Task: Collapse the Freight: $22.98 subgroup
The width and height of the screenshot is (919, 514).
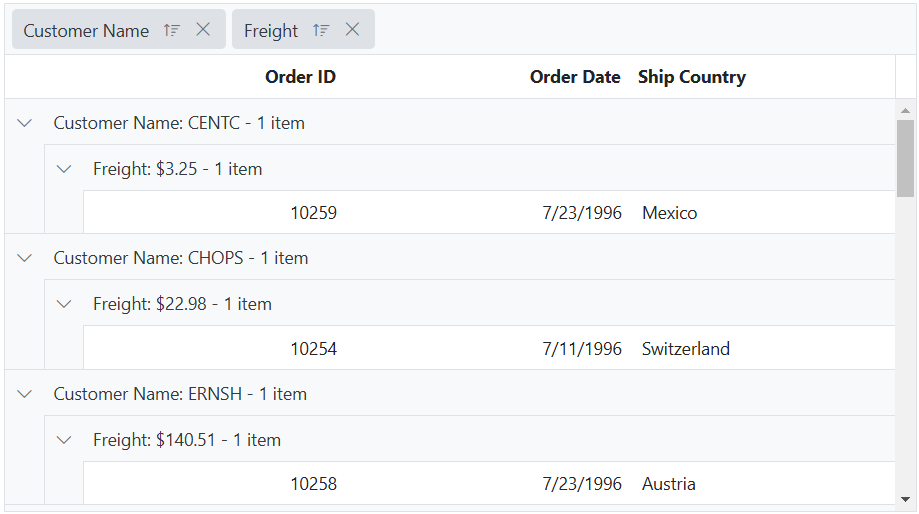Action: (x=64, y=304)
